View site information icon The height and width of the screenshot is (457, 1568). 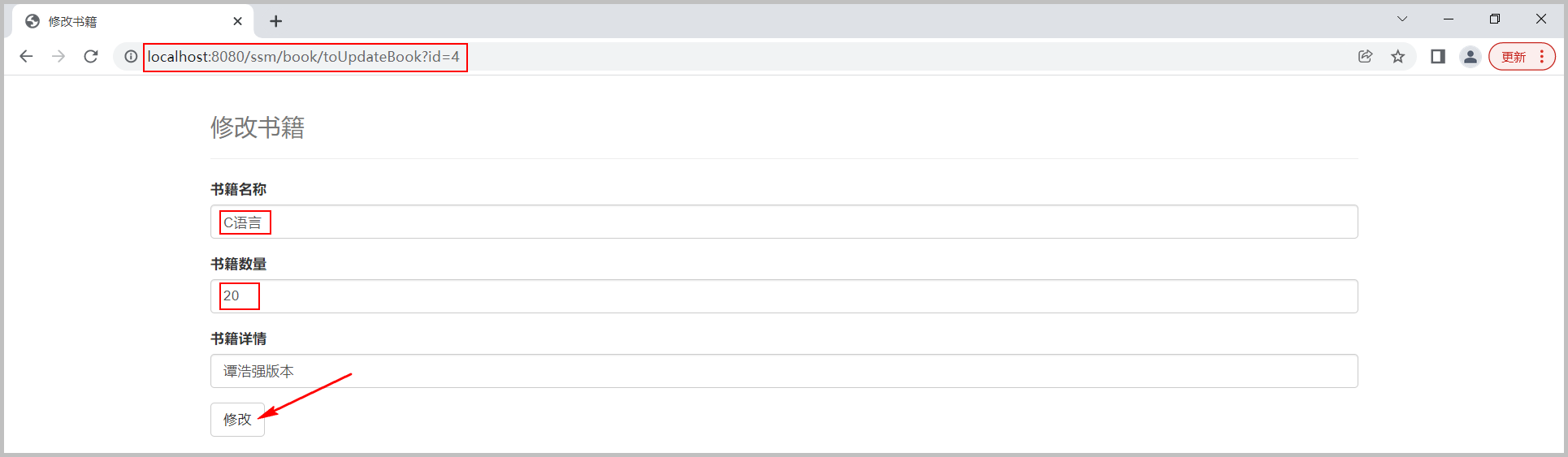point(131,56)
